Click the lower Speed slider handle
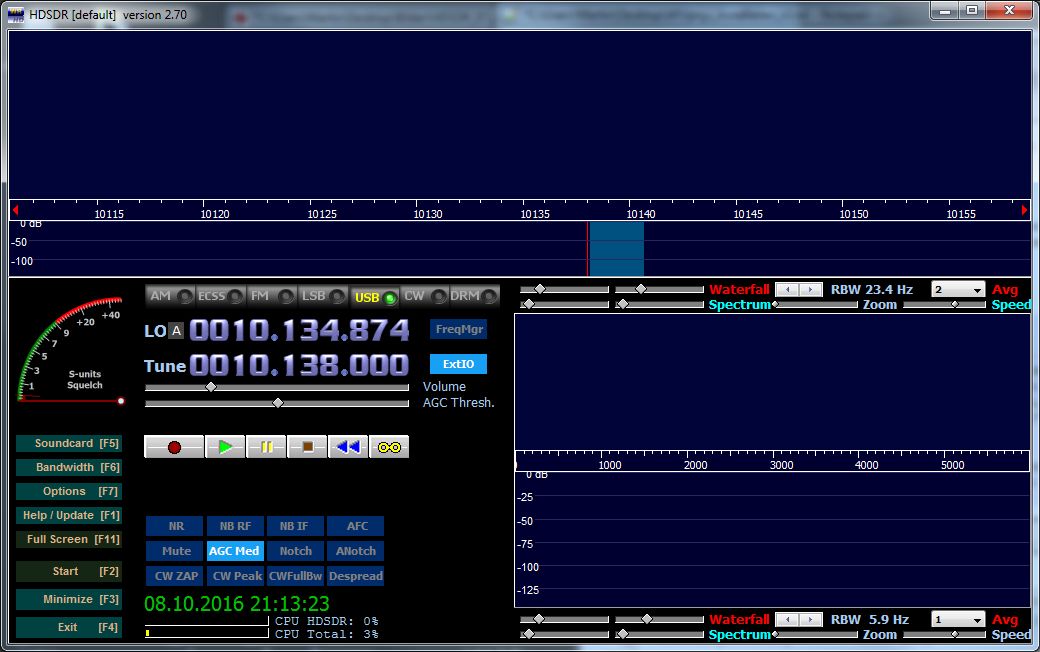This screenshot has height=652, width=1040. click(955, 635)
